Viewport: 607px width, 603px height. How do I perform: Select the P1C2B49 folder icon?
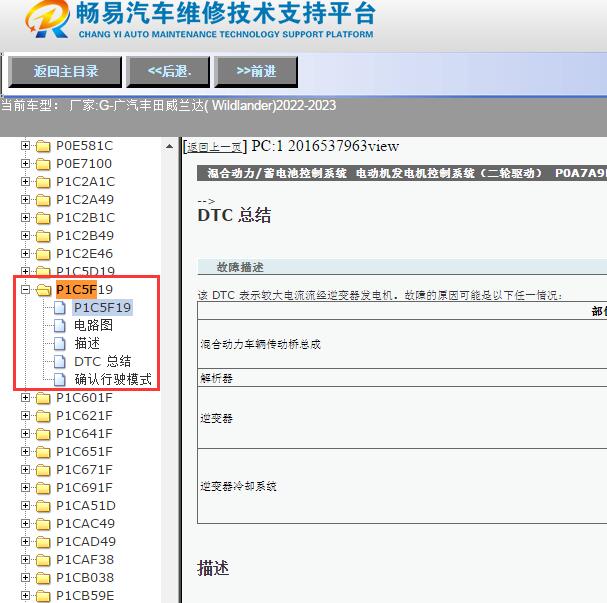coord(43,236)
